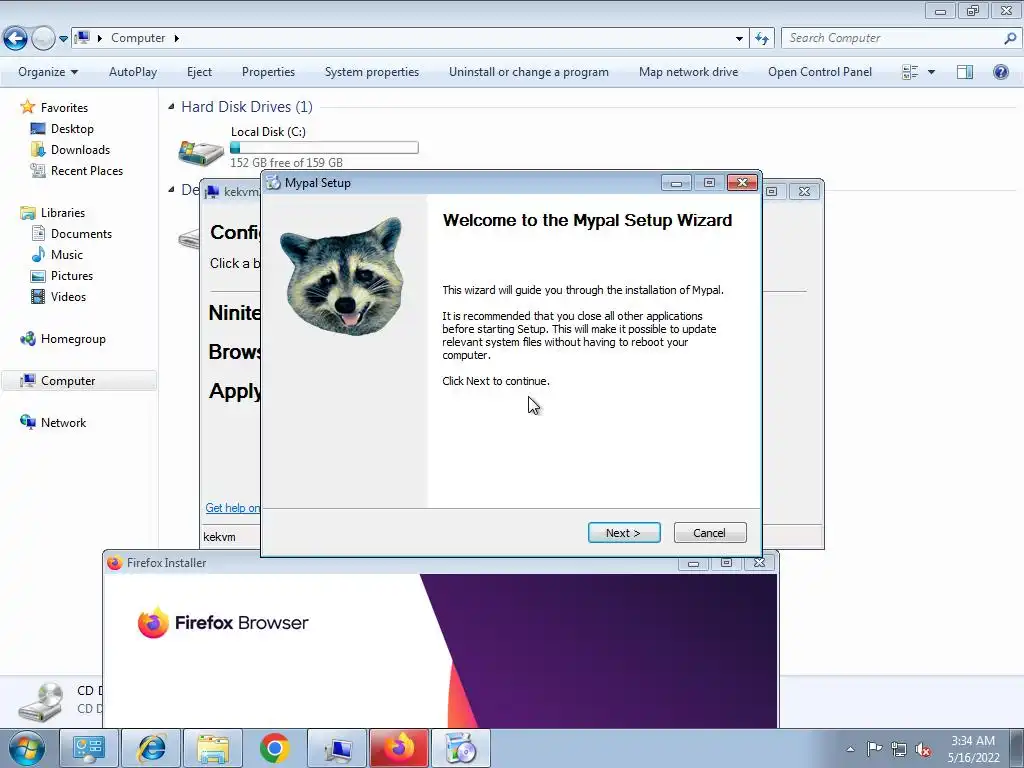Switch to the Firefox Installer taskbar button

tap(399, 748)
